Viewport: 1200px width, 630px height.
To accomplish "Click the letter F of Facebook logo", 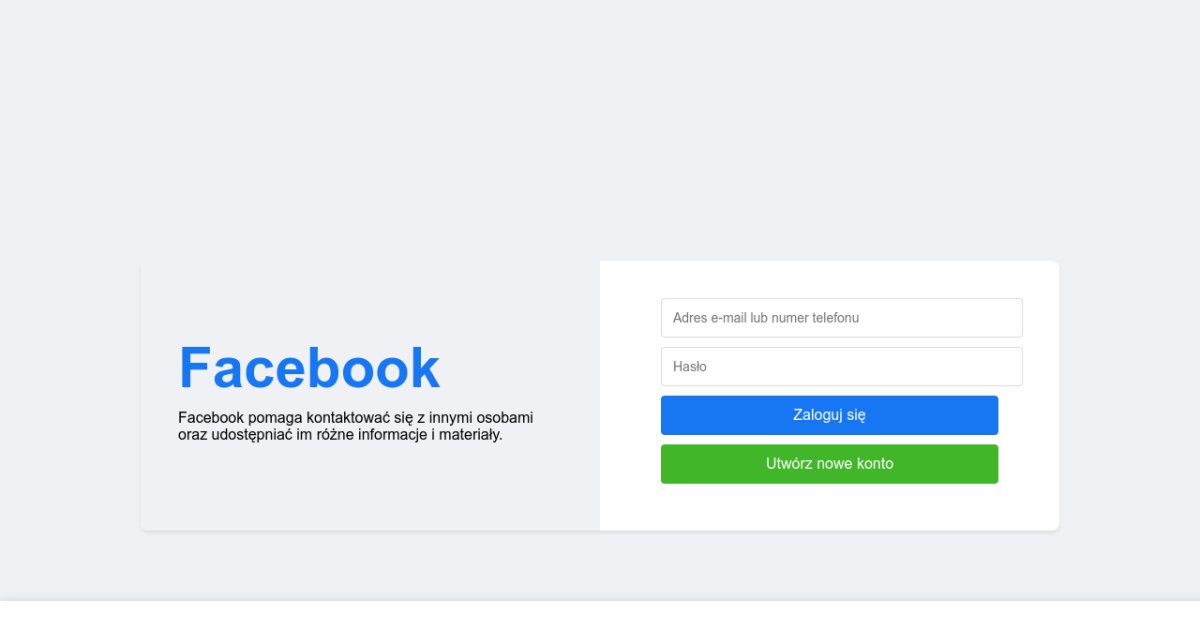I will 194,368.
